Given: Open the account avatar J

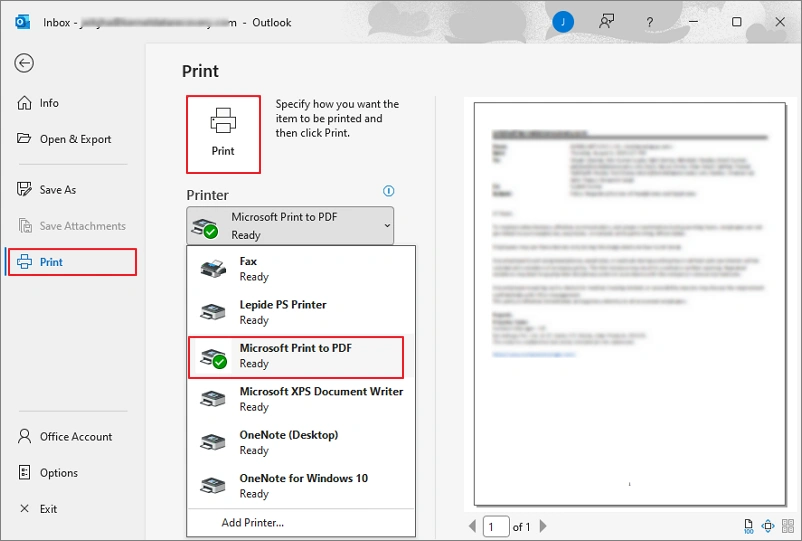Looking at the screenshot, I should (x=563, y=22).
